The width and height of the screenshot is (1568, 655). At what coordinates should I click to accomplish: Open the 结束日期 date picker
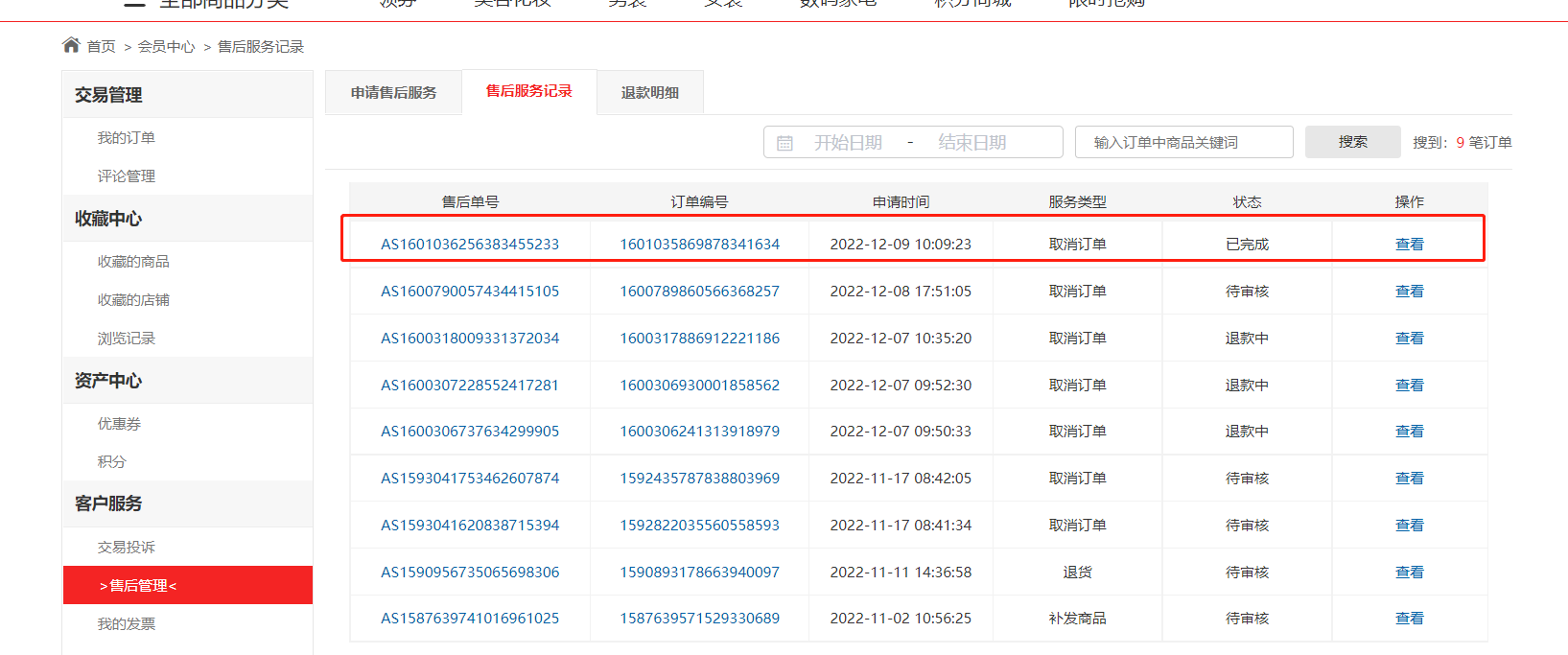point(972,143)
